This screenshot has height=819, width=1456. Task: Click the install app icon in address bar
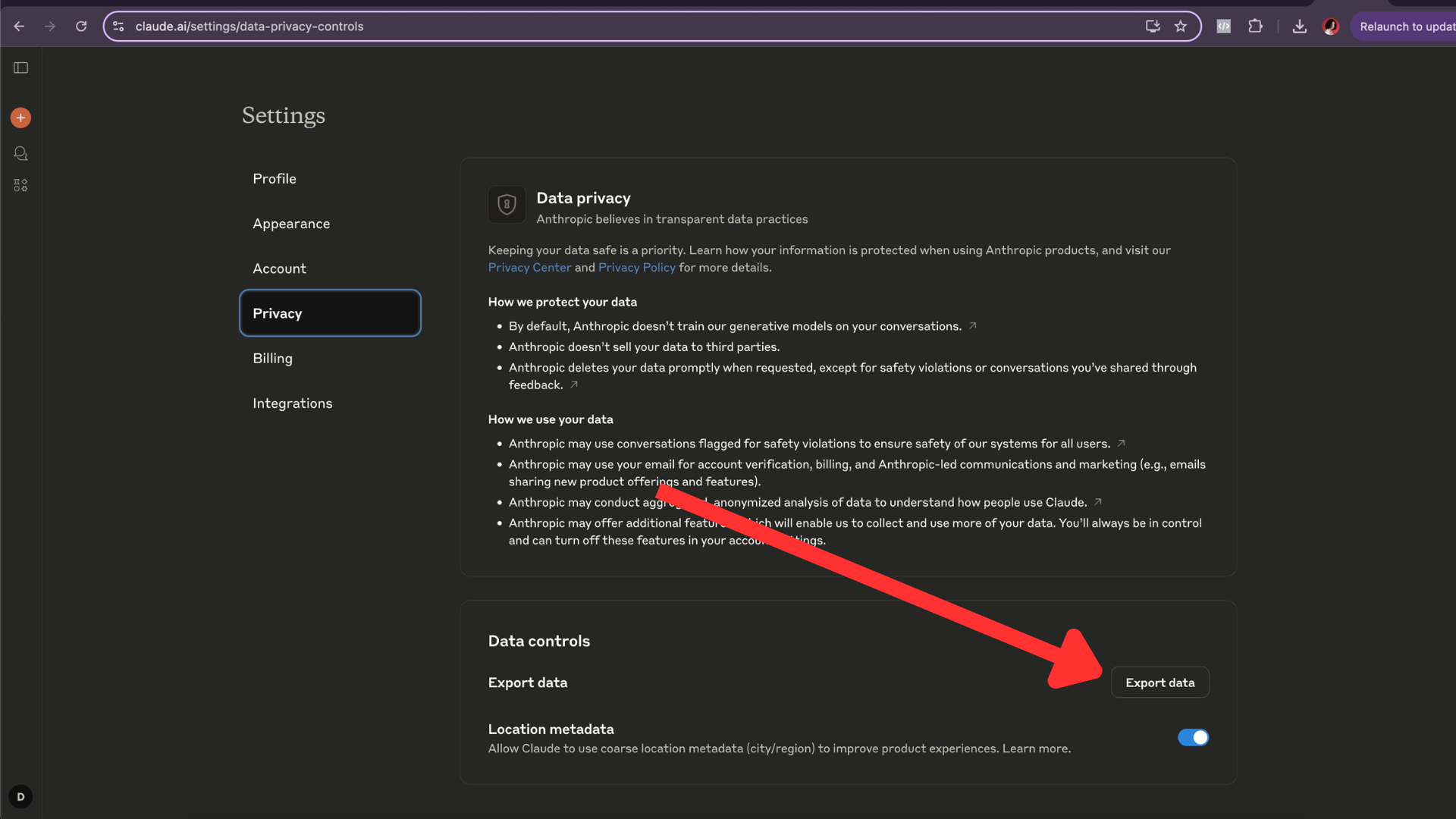(1153, 27)
